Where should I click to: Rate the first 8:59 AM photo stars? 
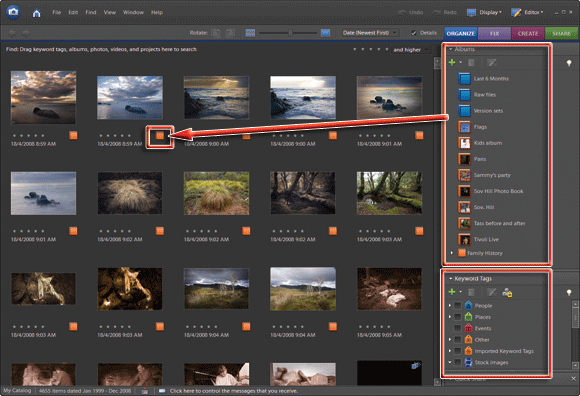coord(28,135)
